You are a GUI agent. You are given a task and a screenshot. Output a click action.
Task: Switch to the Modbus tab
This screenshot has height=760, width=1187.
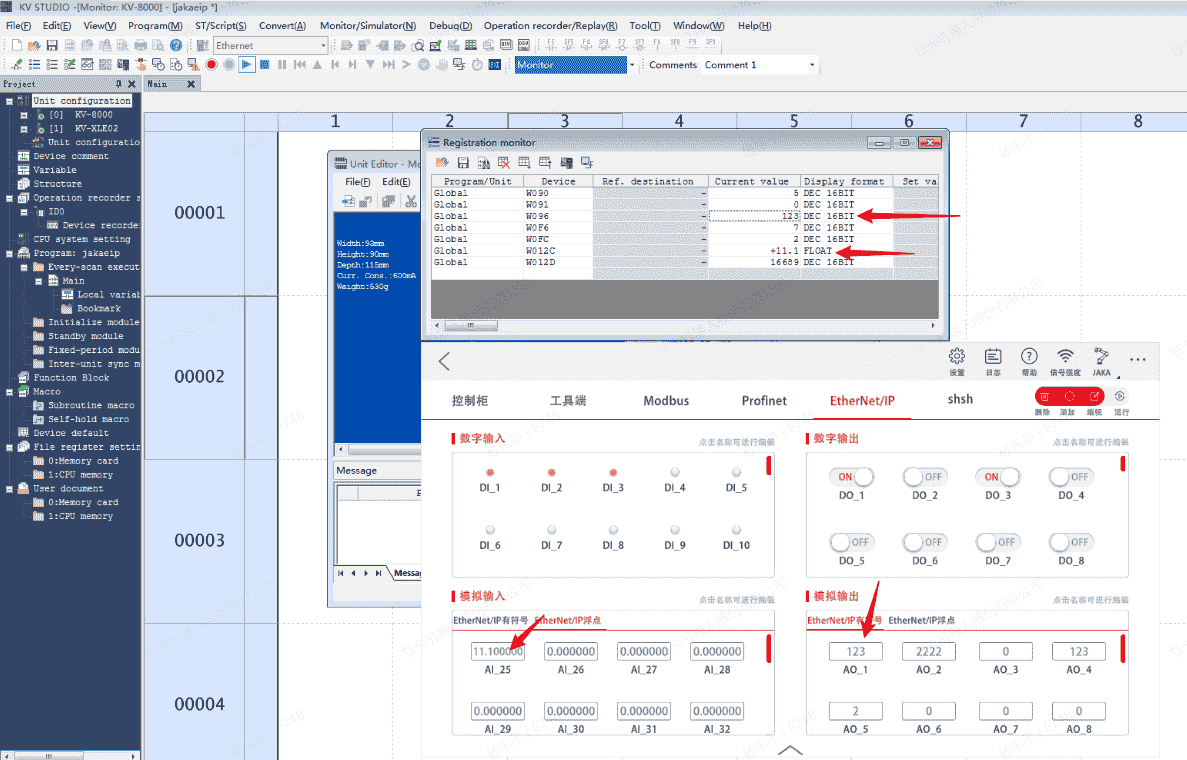click(x=666, y=400)
